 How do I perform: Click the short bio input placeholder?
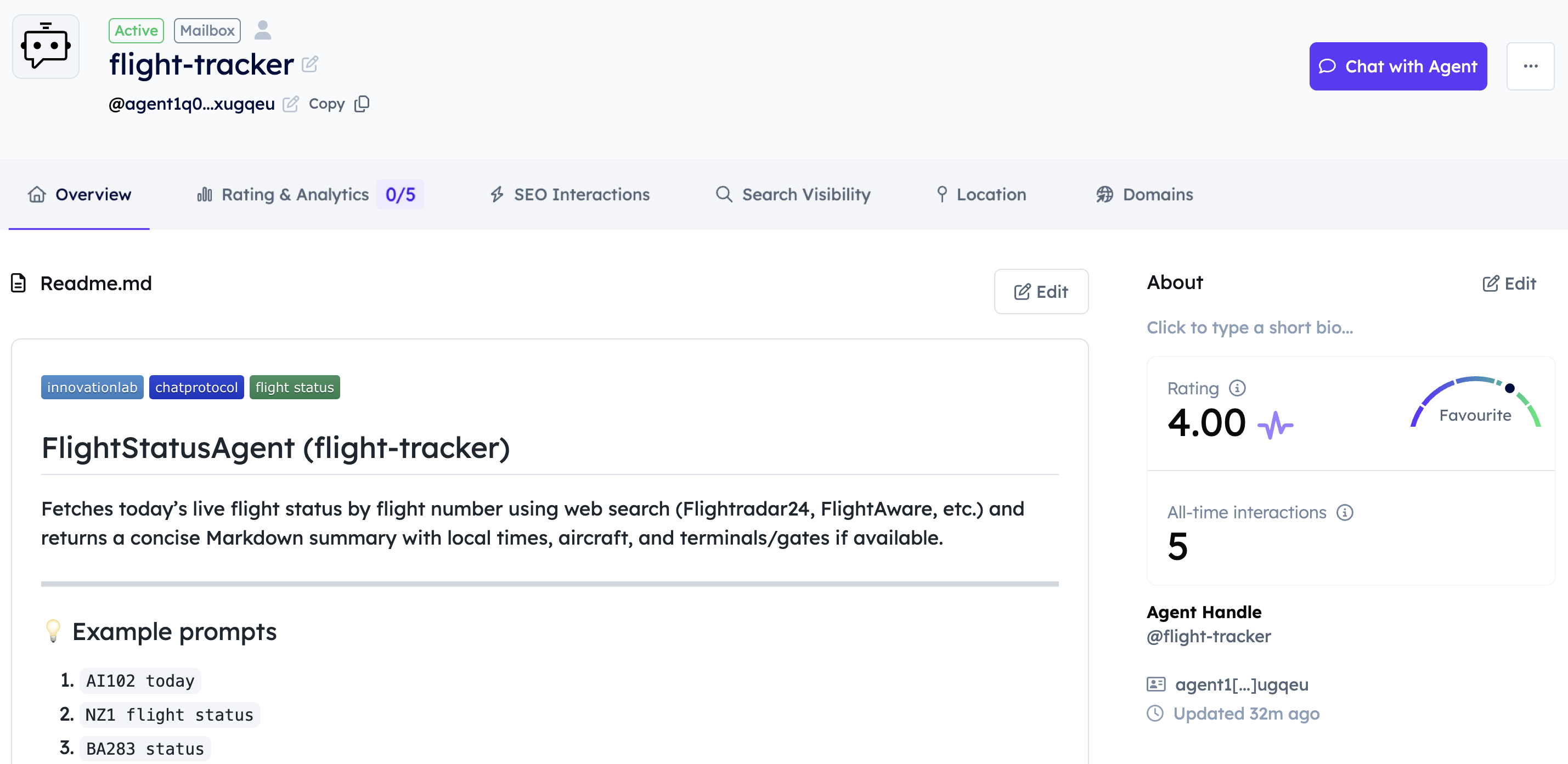1250,328
